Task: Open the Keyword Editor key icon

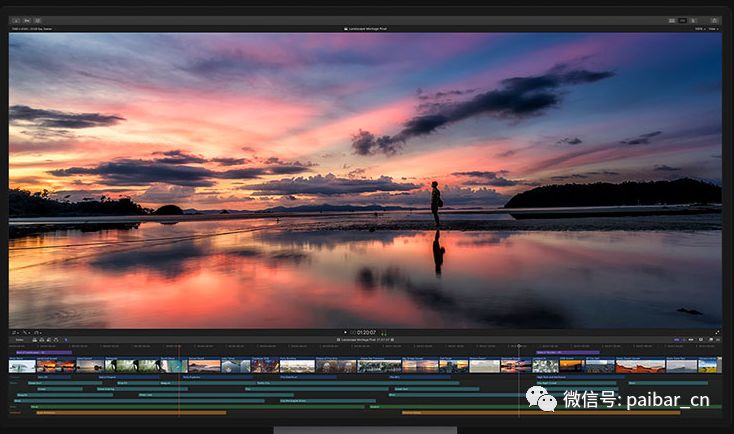Action: (x=27, y=20)
